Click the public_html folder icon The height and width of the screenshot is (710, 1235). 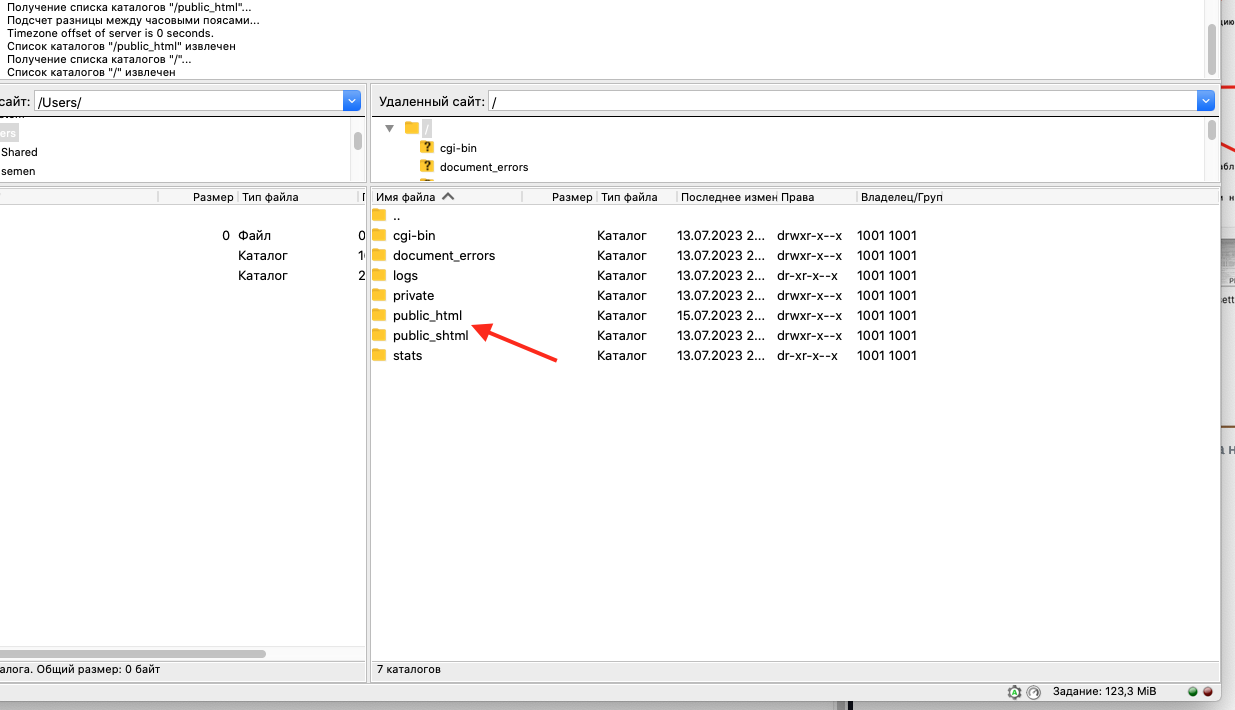pyautogui.click(x=379, y=315)
